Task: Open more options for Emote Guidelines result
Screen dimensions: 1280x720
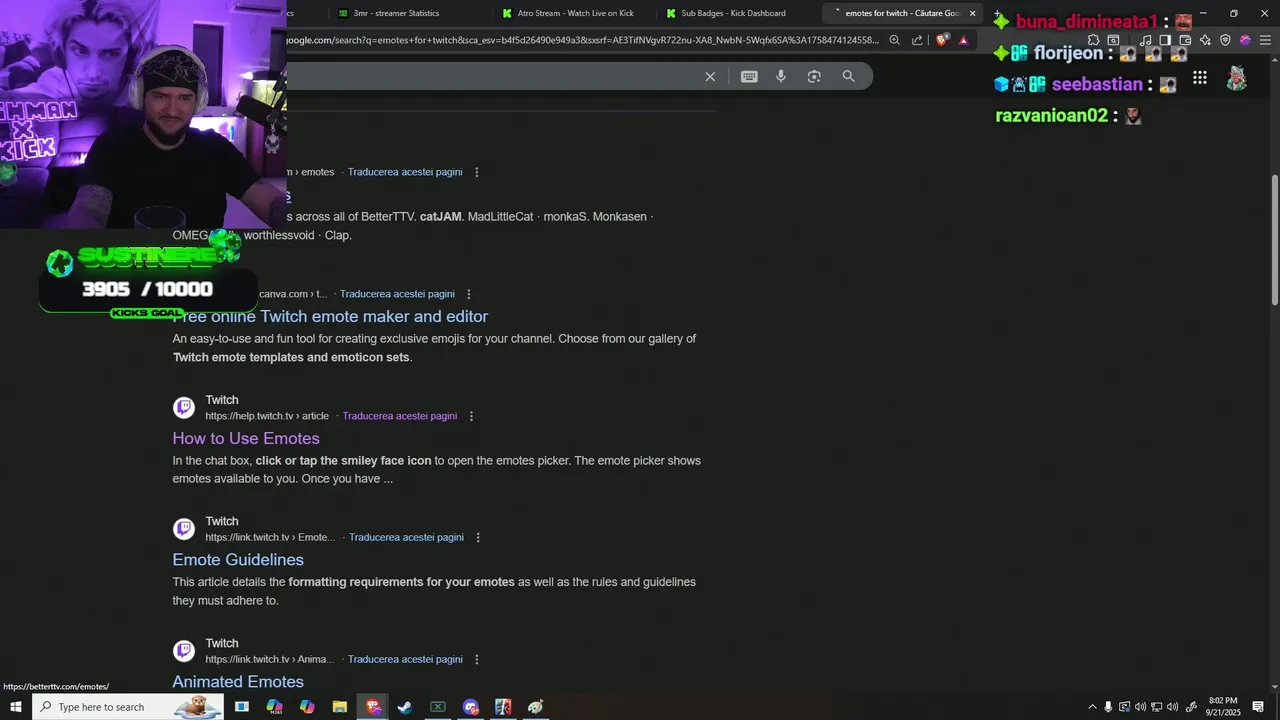Action: 477,538
